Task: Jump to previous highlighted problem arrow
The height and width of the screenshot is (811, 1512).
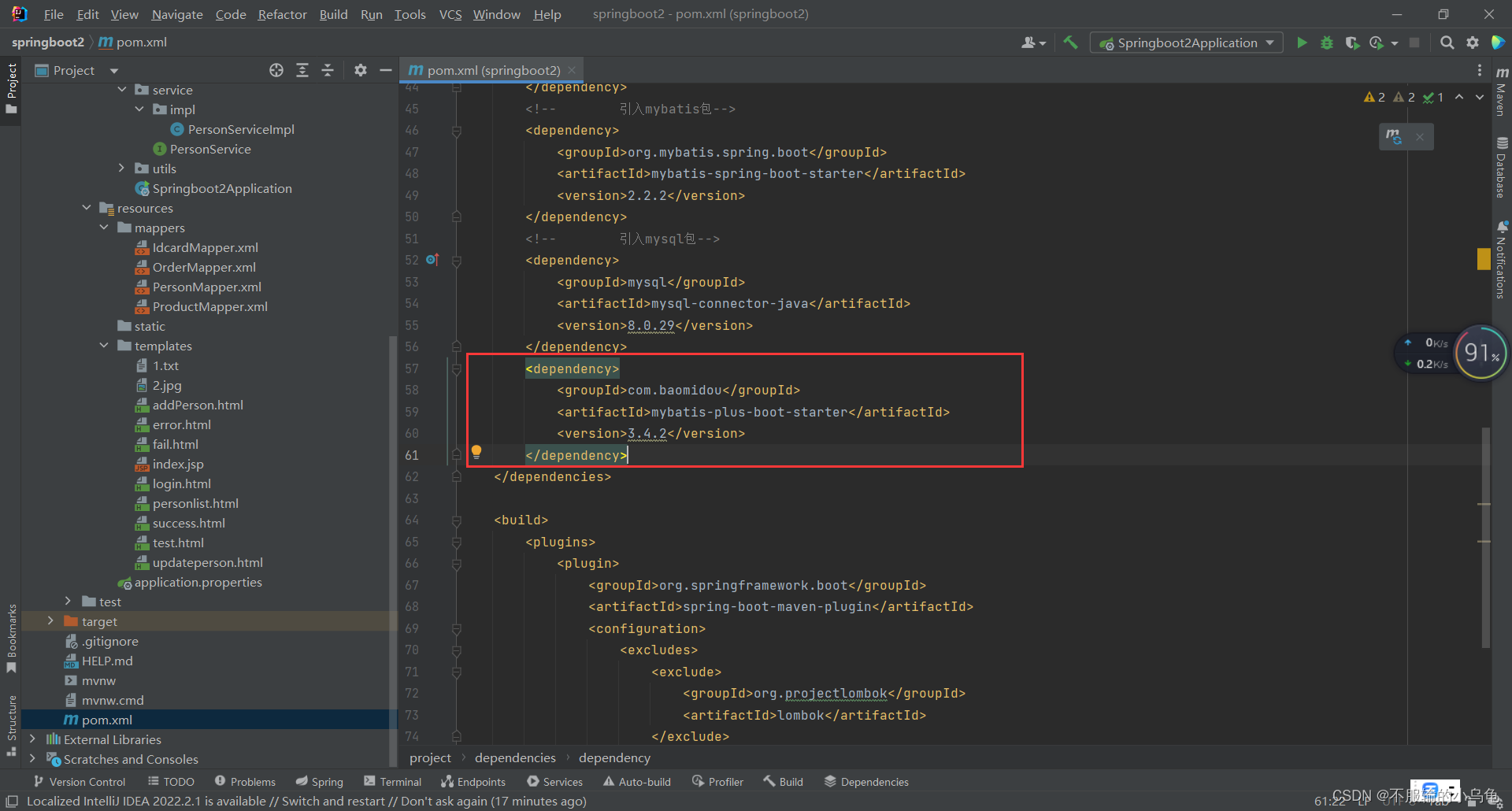Action: click(x=1459, y=97)
